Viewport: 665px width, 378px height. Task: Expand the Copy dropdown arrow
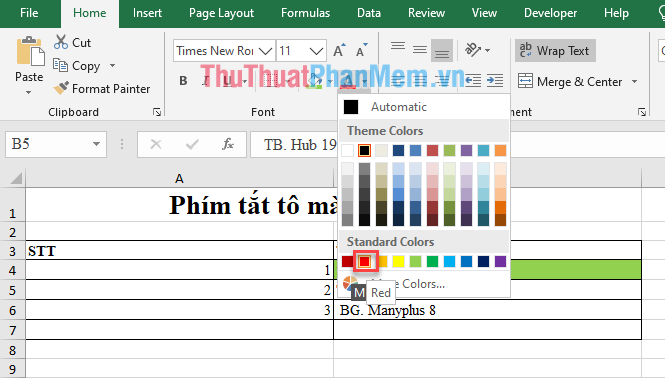(x=112, y=65)
